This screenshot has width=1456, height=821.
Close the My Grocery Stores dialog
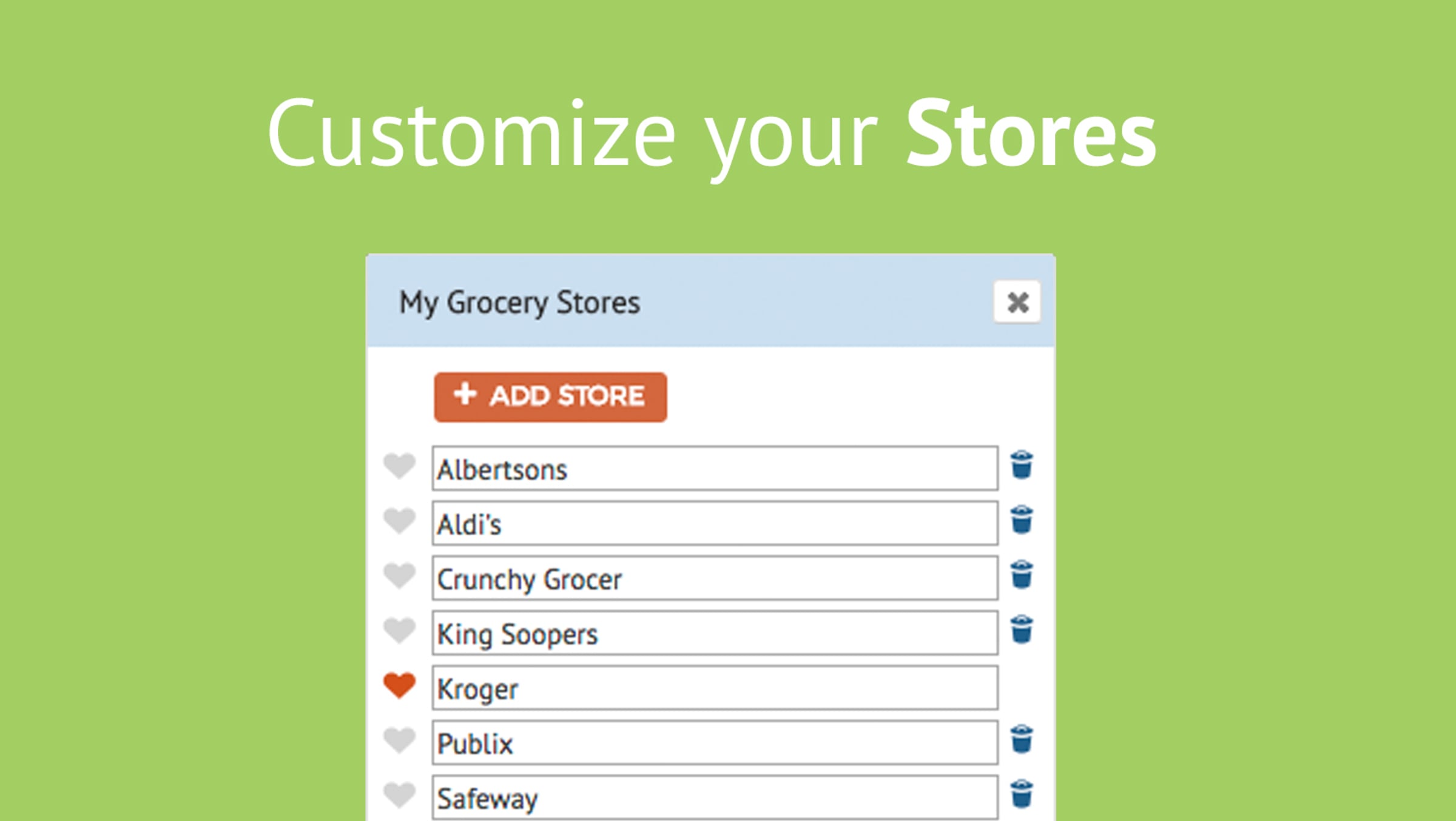pos(1017,302)
